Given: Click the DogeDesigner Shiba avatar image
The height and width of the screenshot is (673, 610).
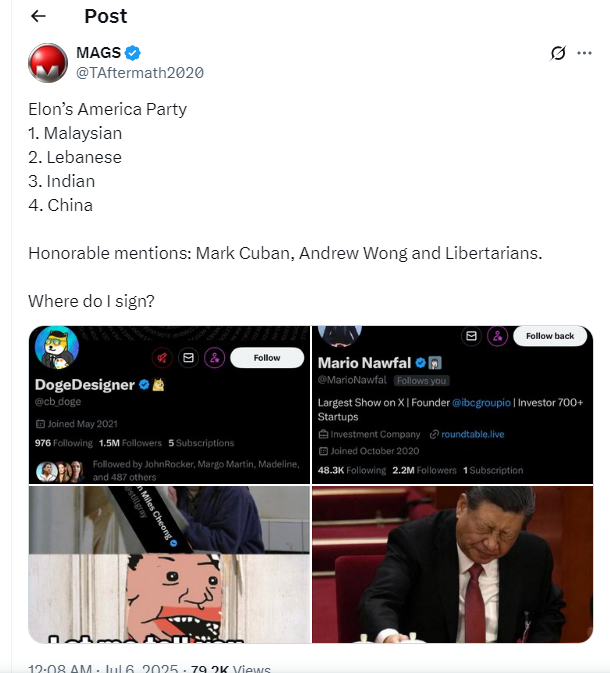Looking at the screenshot, I should pos(56,347).
